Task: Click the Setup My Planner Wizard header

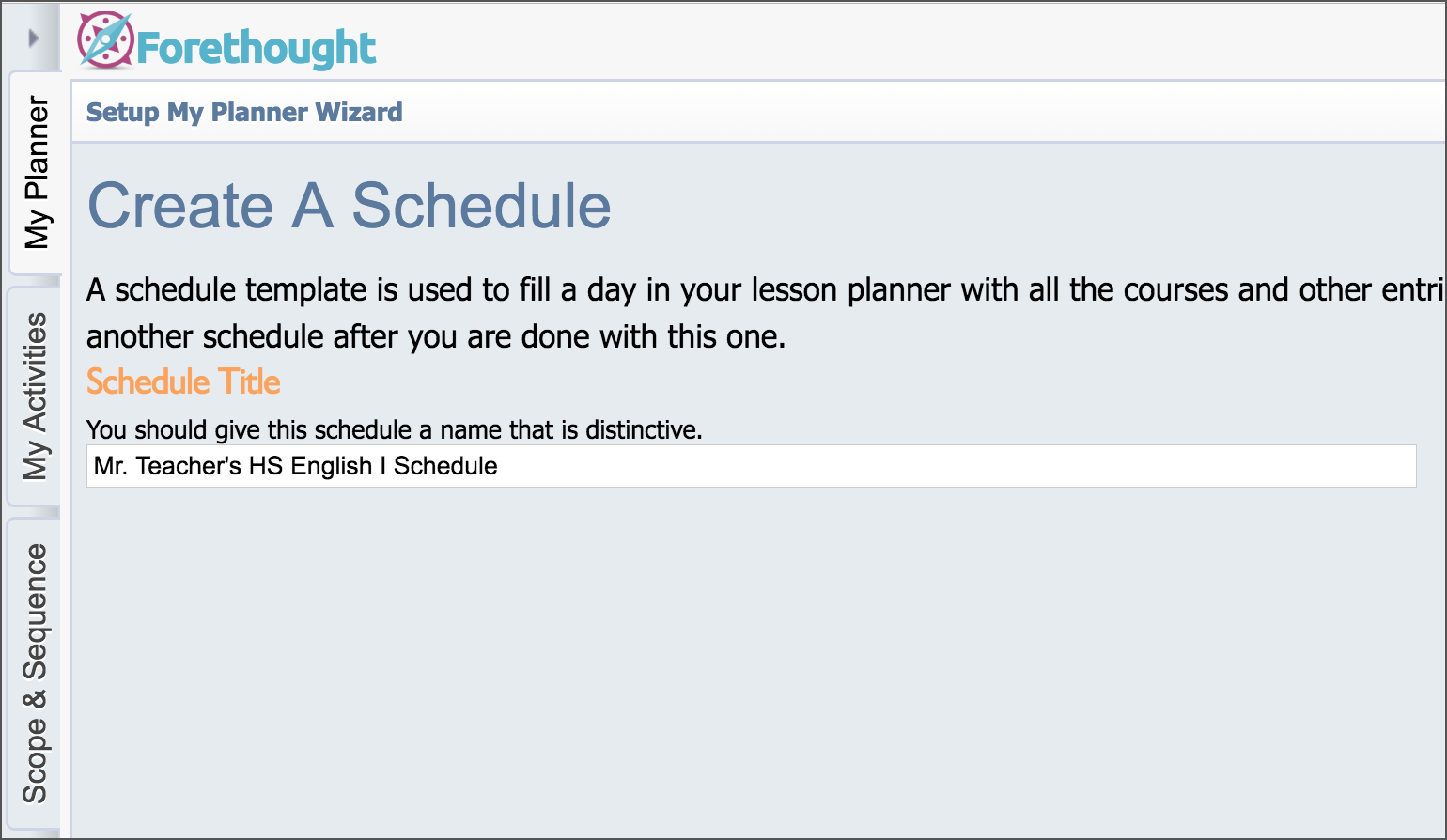Action: click(x=244, y=113)
